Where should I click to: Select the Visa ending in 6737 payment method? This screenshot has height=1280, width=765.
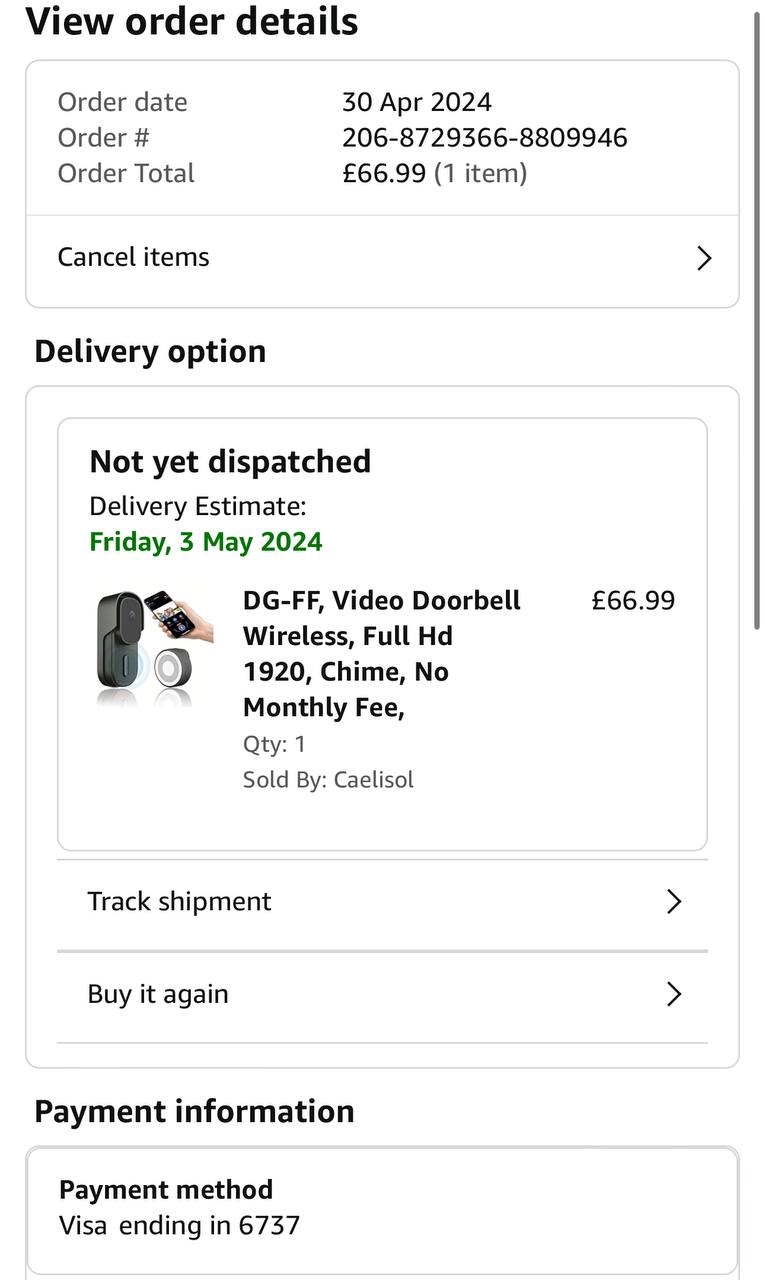click(x=180, y=1225)
